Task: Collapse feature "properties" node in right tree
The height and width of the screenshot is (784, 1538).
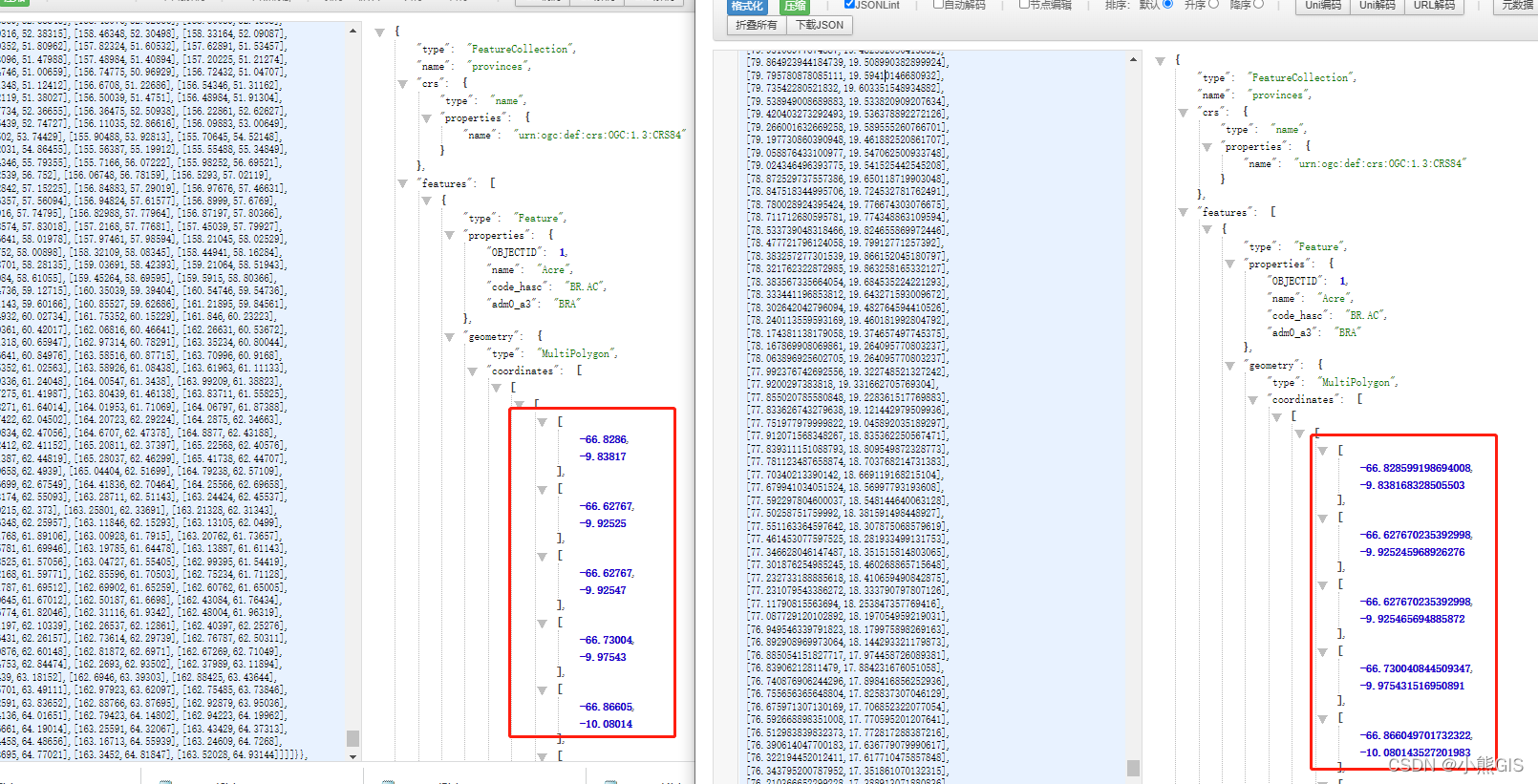Action: pyautogui.click(x=1229, y=265)
